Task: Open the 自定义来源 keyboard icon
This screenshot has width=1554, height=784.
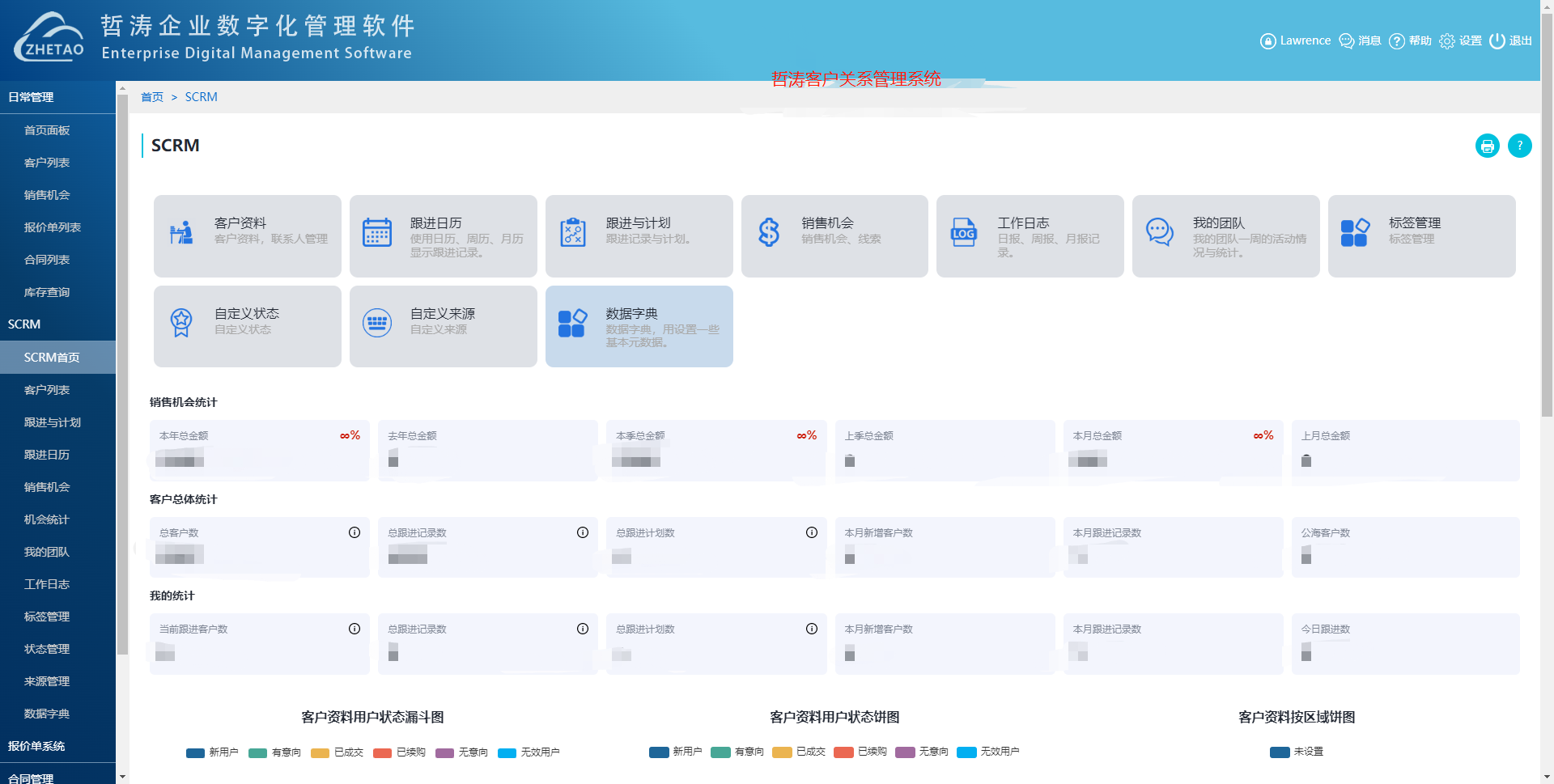Action: tap(377, 323)
